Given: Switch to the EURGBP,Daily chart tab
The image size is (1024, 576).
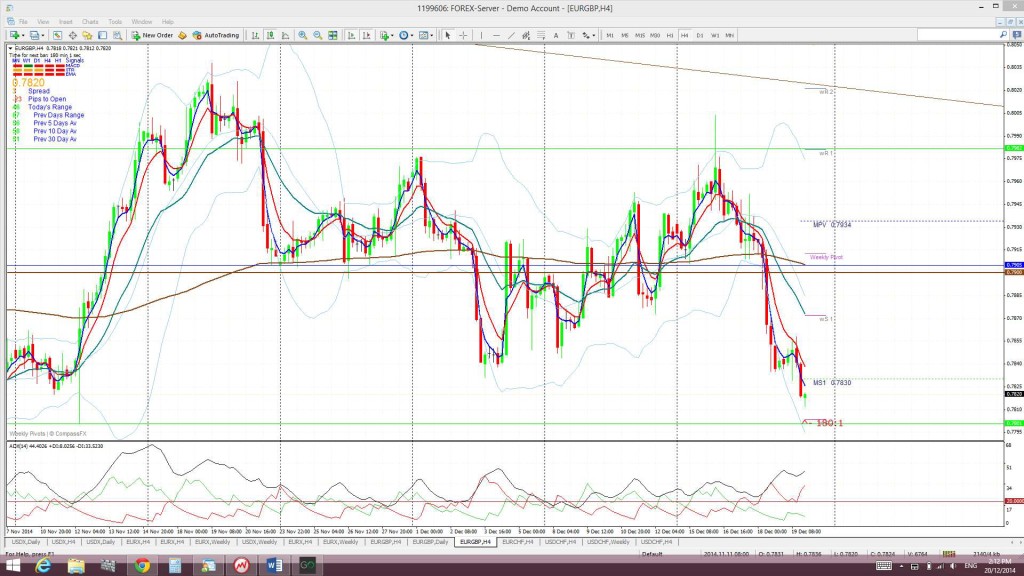Looking at the screenshot, I should [430, 542].
